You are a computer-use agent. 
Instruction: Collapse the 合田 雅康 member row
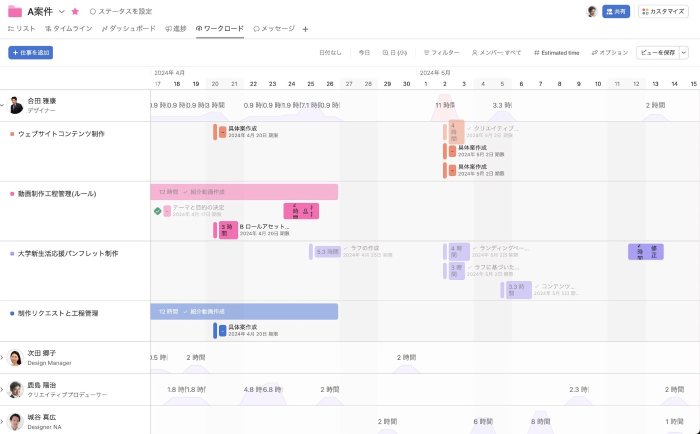[x=3, y=105]
